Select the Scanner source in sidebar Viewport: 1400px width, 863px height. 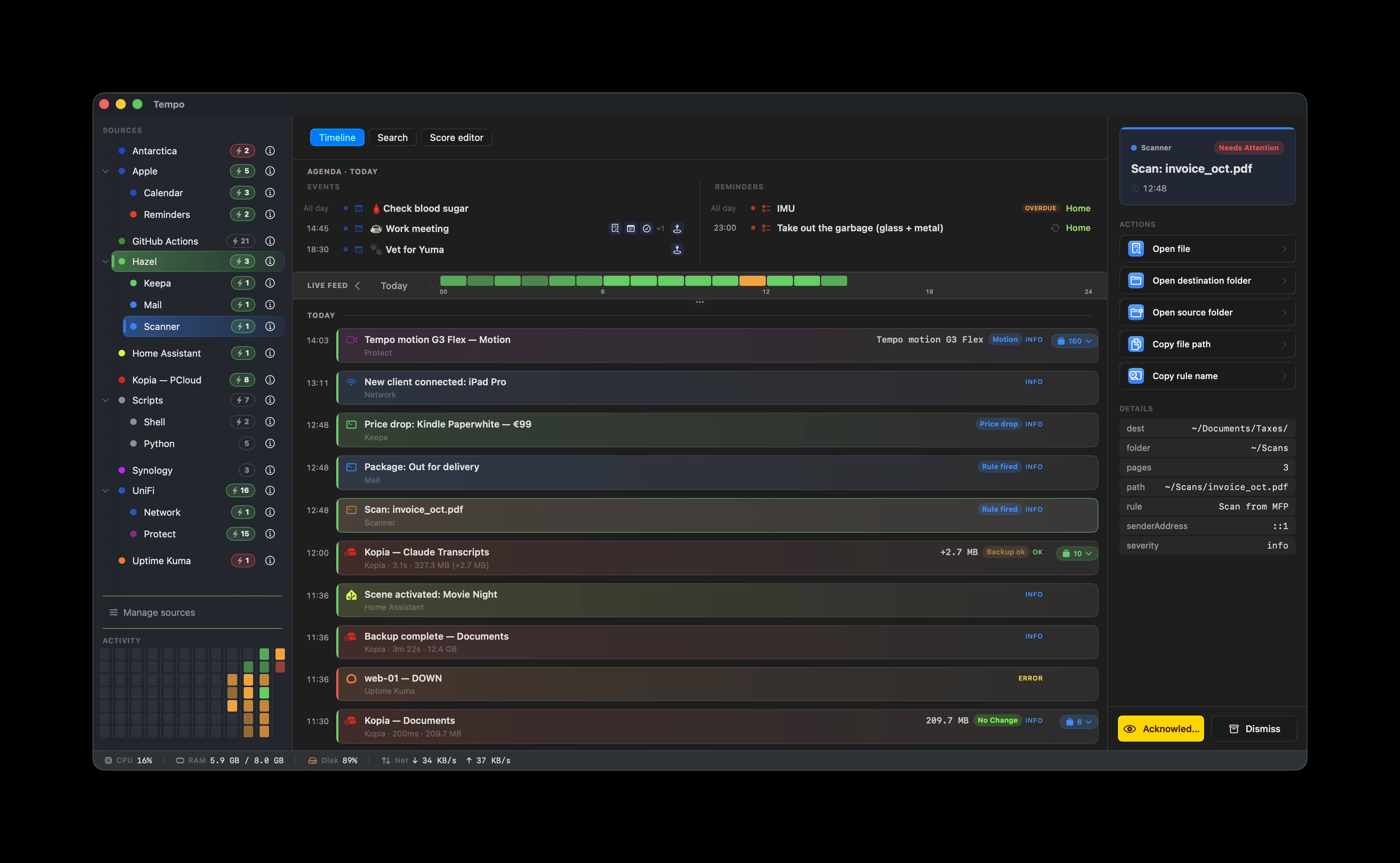point(204,326)
